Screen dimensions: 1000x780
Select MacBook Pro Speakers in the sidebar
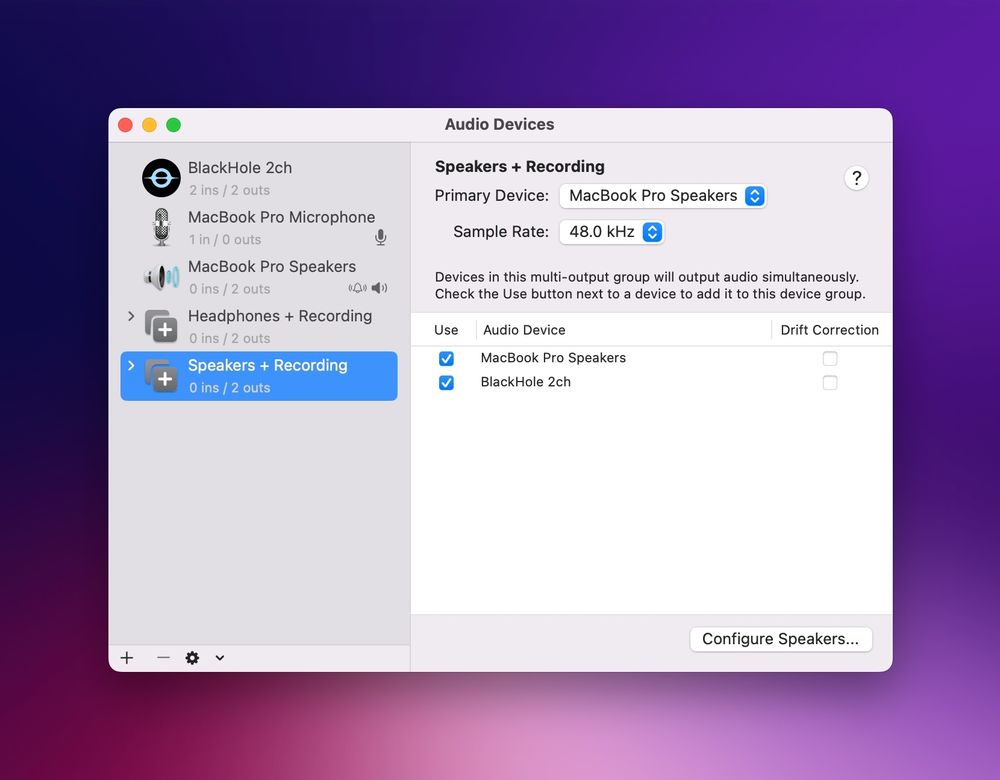point(259,277)
